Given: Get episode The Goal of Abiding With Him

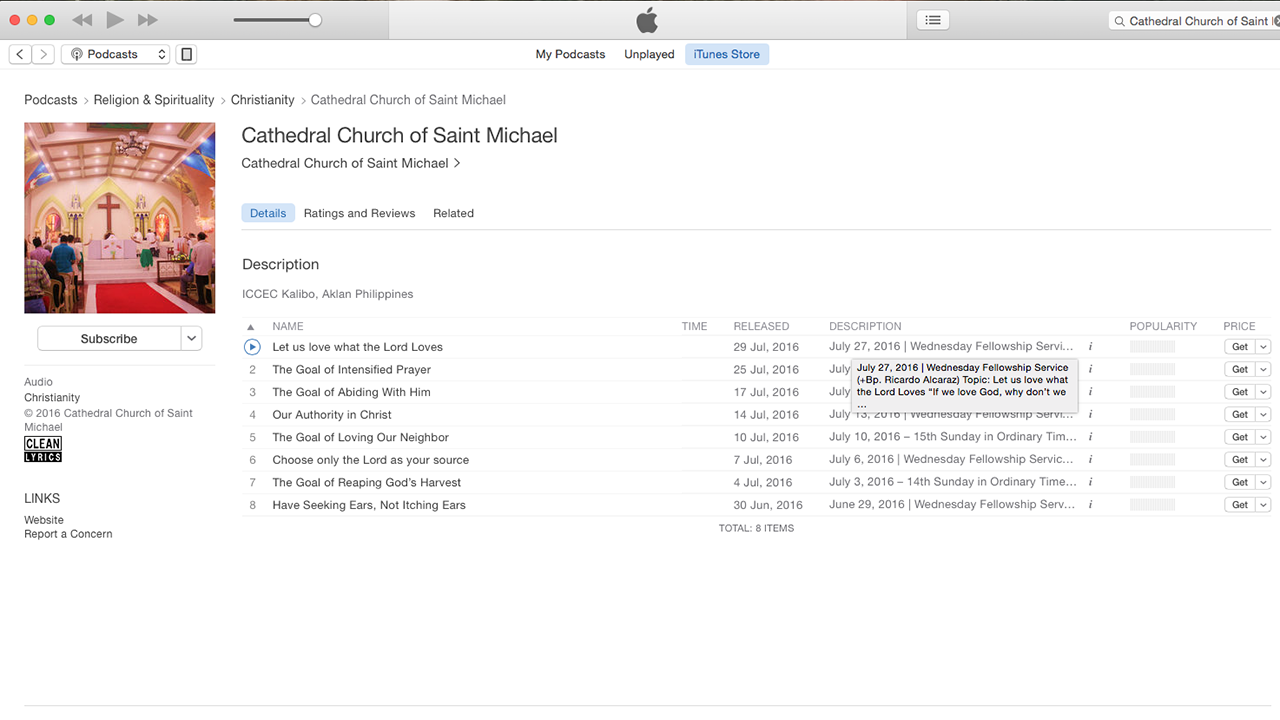Looking at the screenshot, I should tap(1240, 392).
